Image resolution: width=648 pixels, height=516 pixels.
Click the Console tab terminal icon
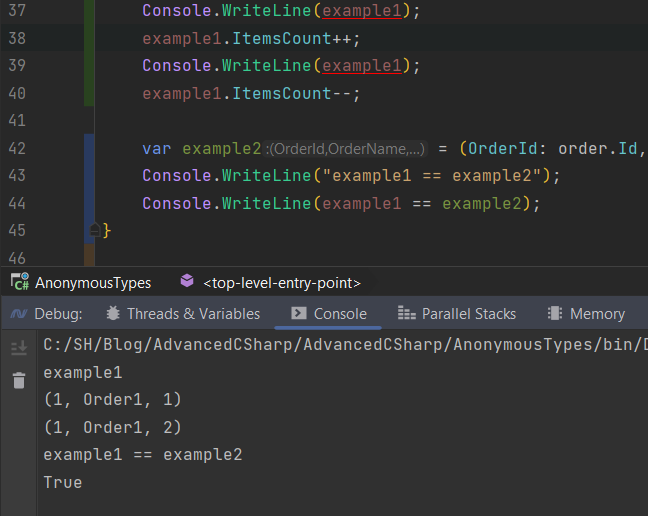pyautogui.click(x=298, y=313)
